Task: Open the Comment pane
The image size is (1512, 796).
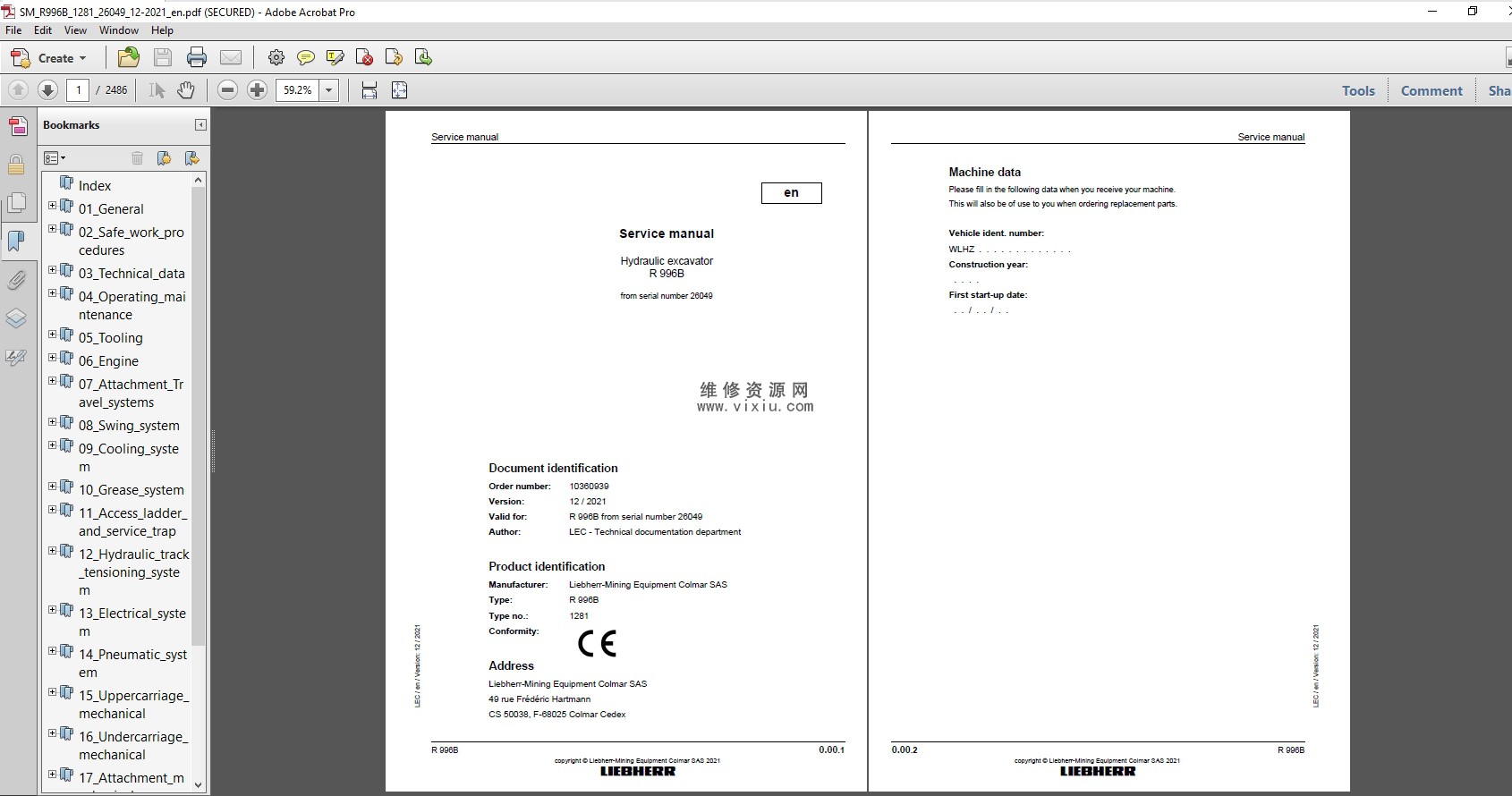Action: pyautogui.click(x=1431, y=90)
